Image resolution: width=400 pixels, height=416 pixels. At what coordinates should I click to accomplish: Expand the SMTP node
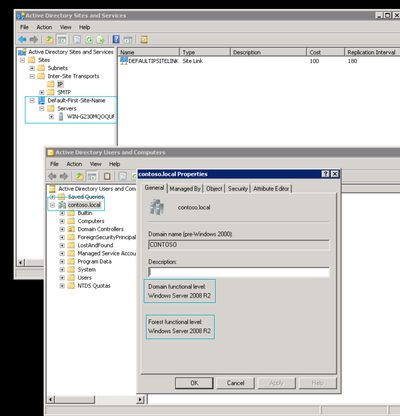coord(42,92)
